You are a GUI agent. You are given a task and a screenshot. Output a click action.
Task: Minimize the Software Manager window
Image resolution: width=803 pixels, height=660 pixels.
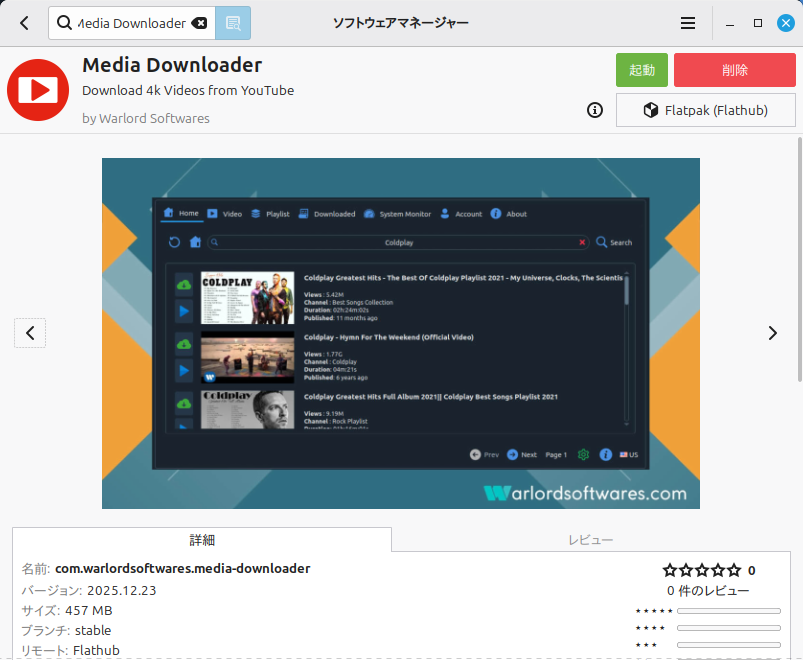[x=732, y=23]
